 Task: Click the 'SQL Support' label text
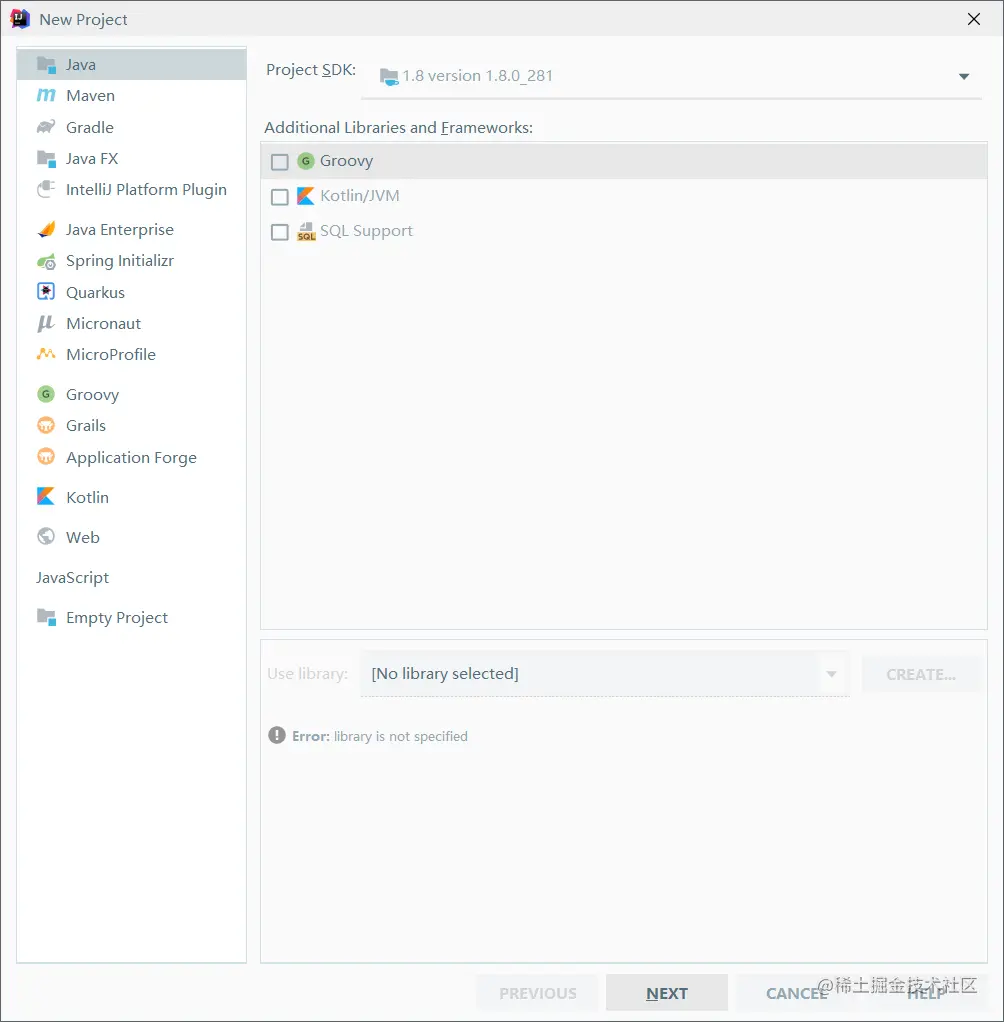pos(366,231)
